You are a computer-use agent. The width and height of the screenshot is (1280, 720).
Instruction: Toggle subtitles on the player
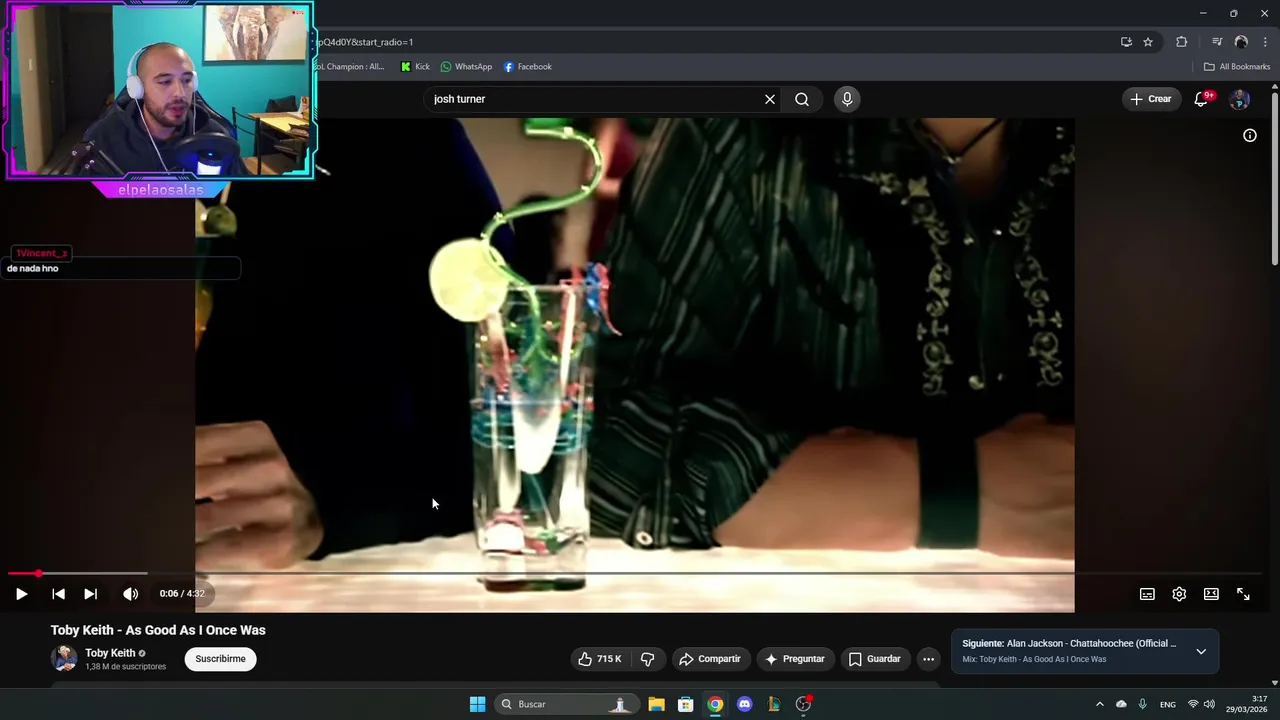click(x=1147, y=594)
